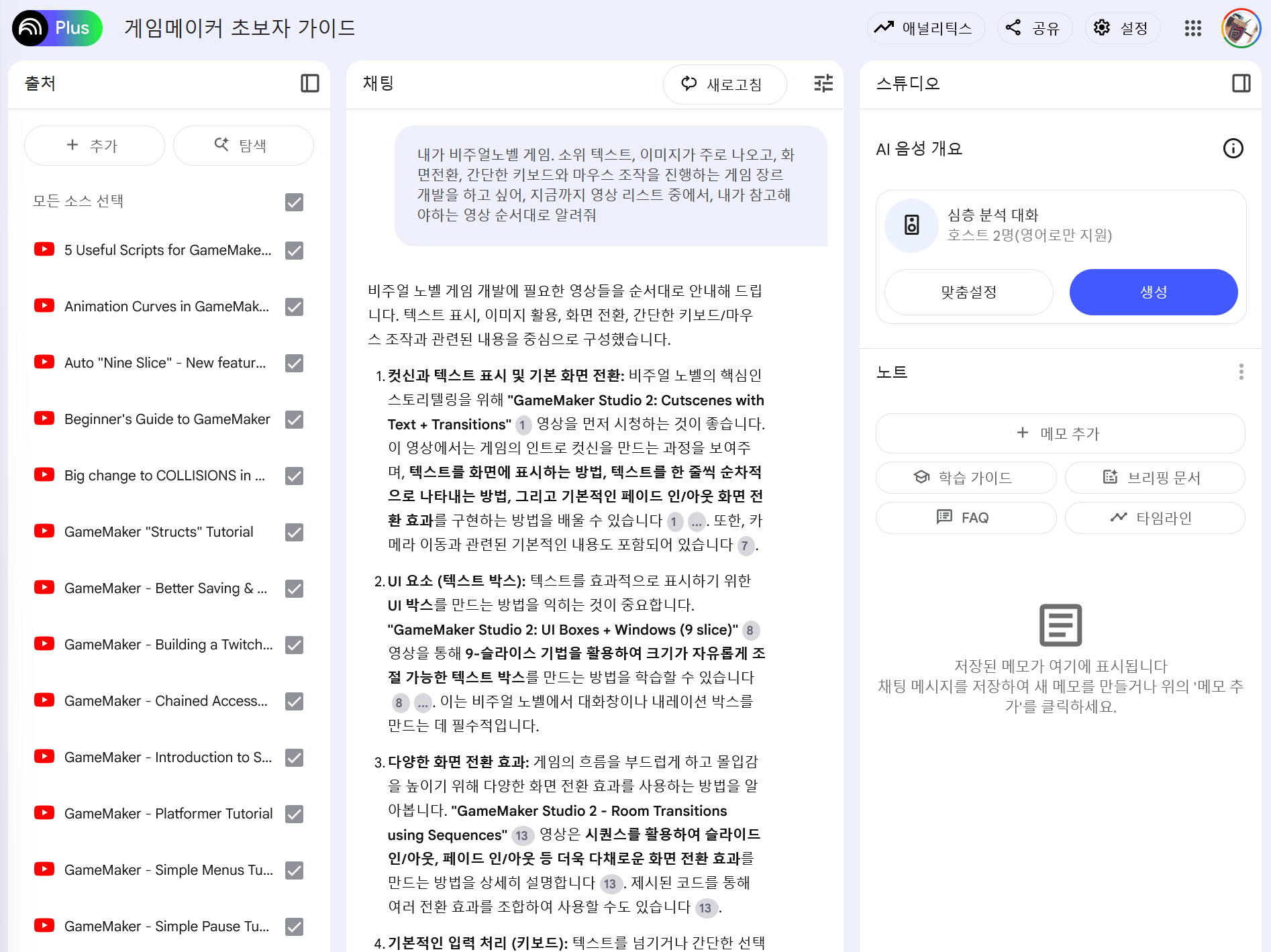Uncheck Animation Curves in GameMaker source
The width and height of the screenshot is (1271, 952).
[294, 307]
